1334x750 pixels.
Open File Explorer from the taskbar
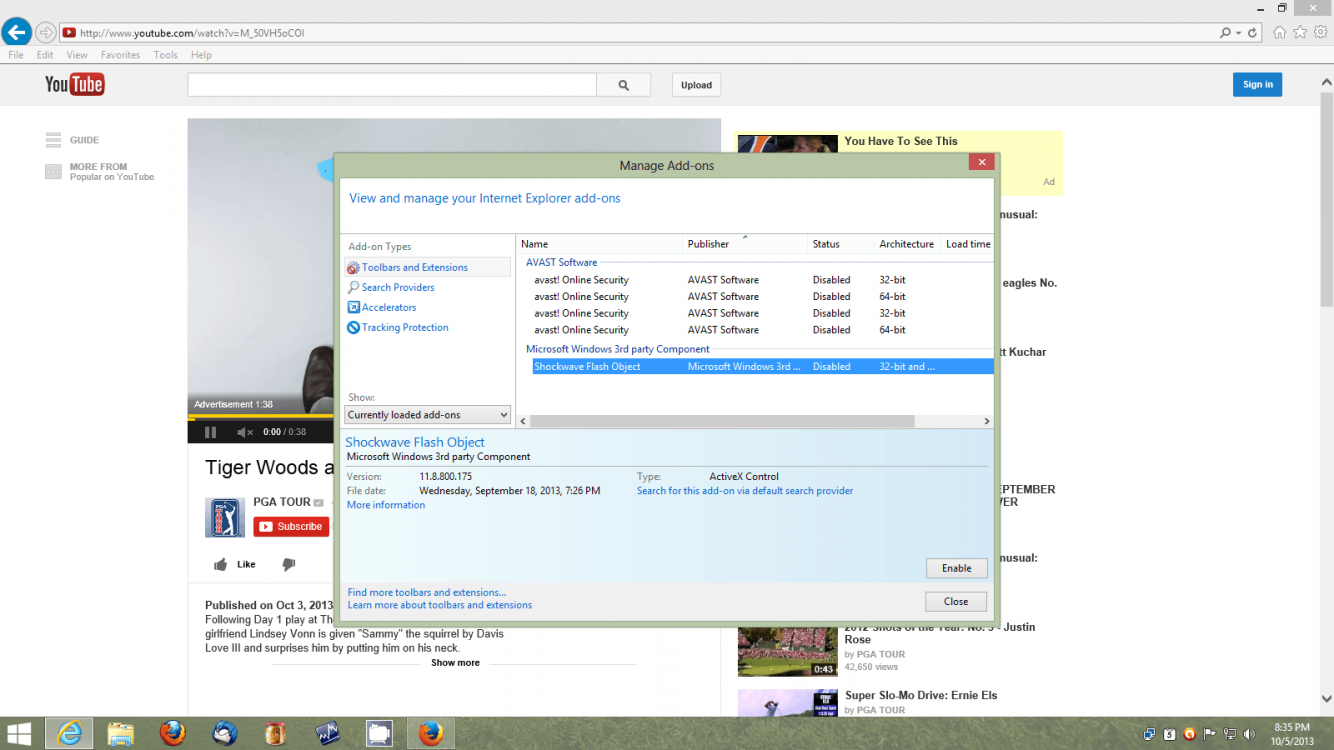tap(121, 734)
